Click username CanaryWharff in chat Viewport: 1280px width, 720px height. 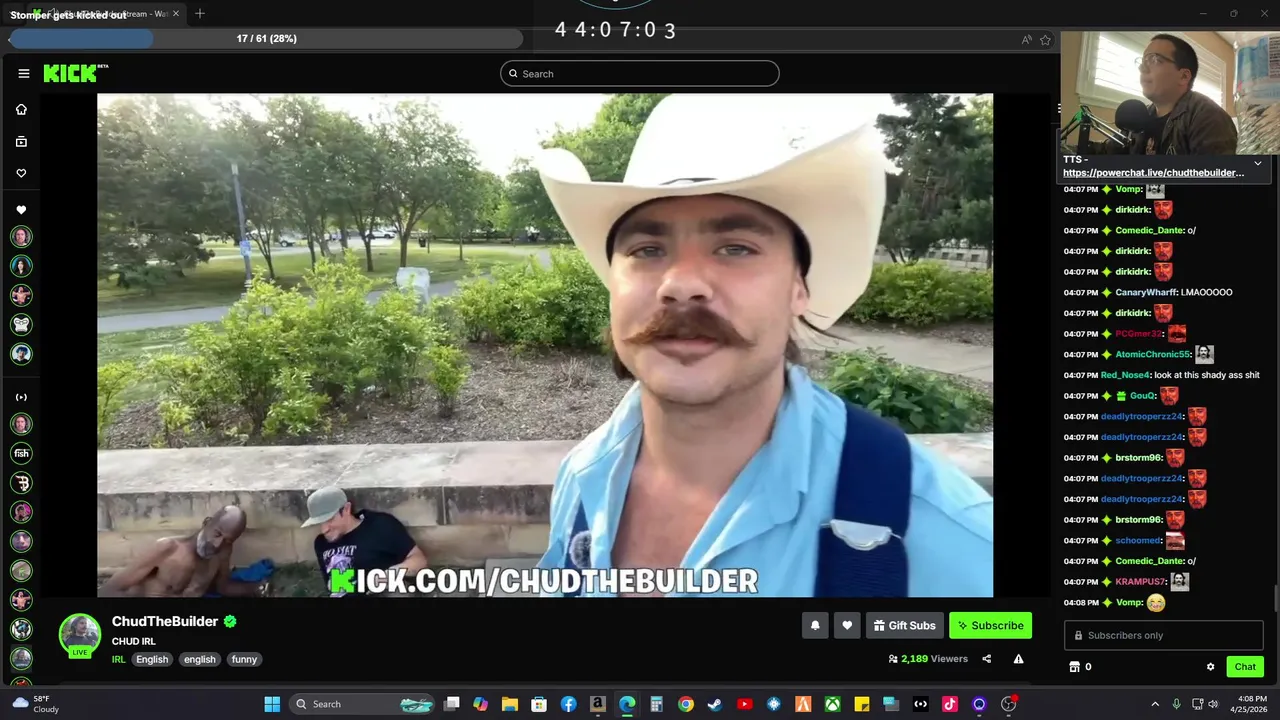pos(1146,292)
